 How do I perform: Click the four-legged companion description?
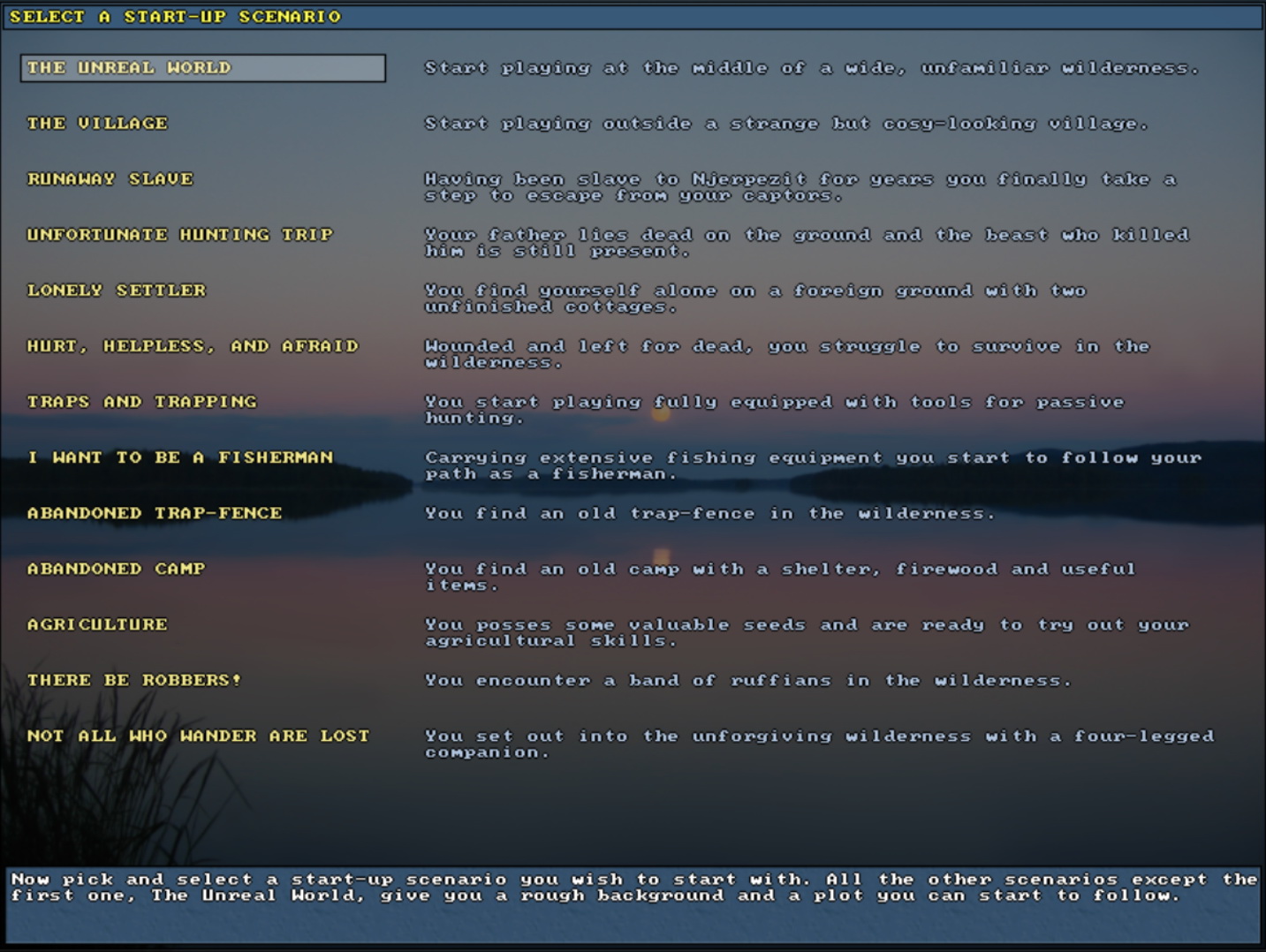click(819, 744)
